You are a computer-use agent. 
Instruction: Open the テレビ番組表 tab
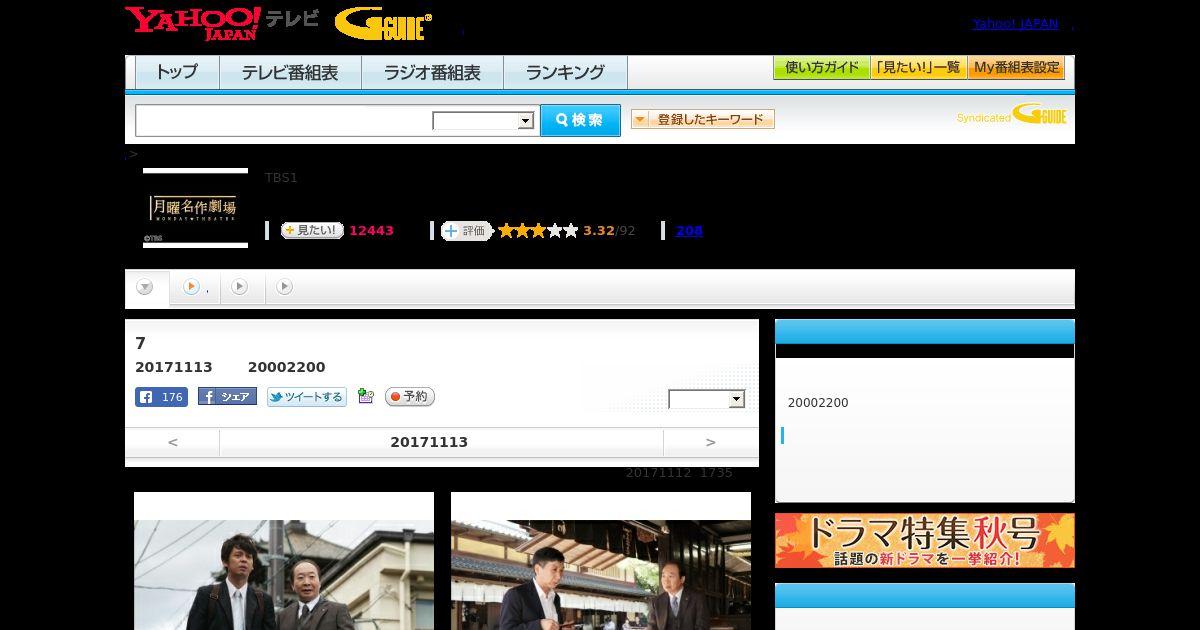pos(290,72)
